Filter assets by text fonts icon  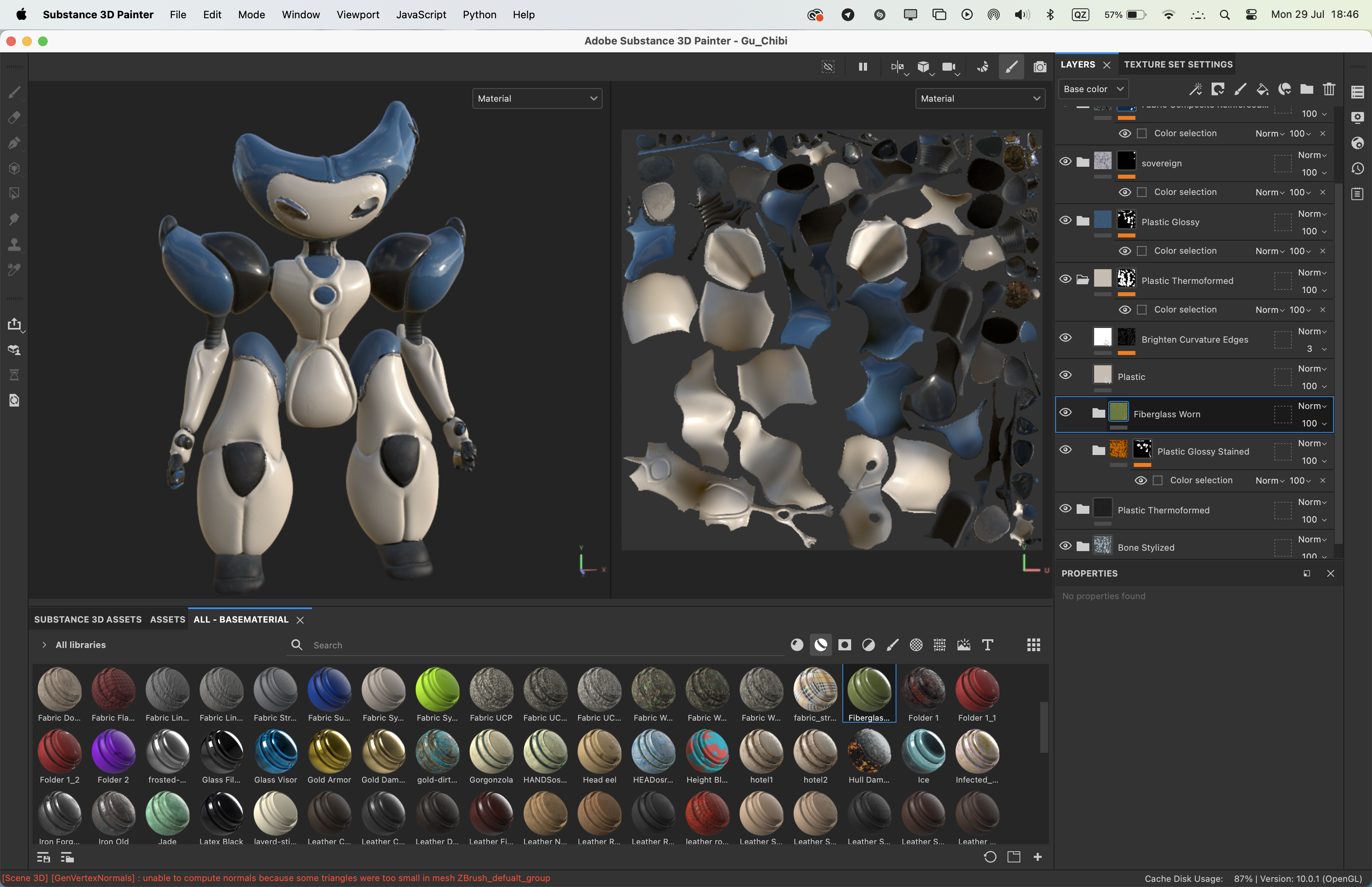point(987,645)
